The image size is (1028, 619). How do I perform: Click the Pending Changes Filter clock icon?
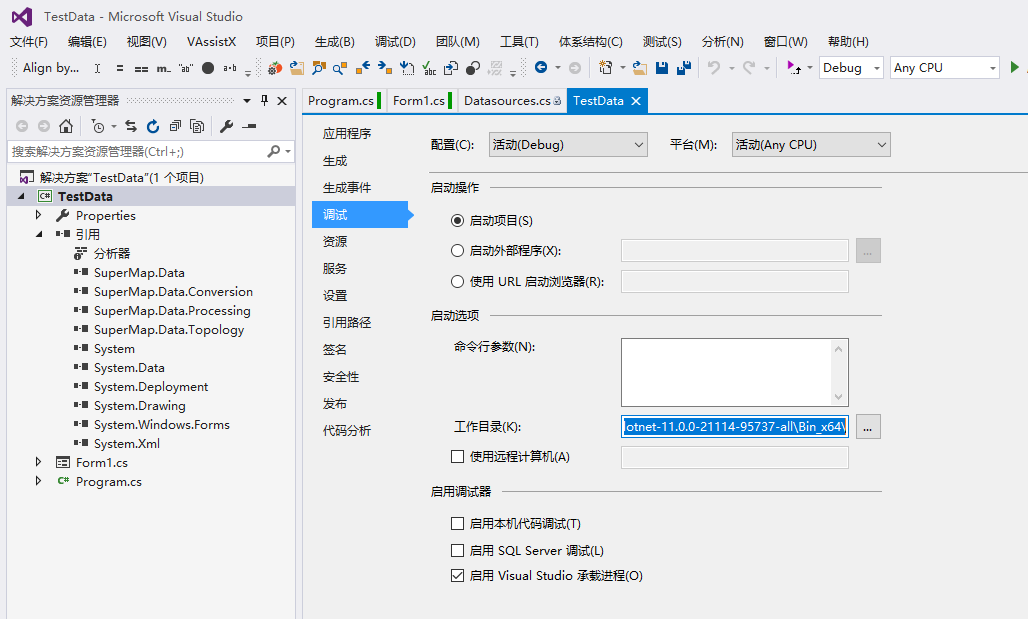point(98,126)
